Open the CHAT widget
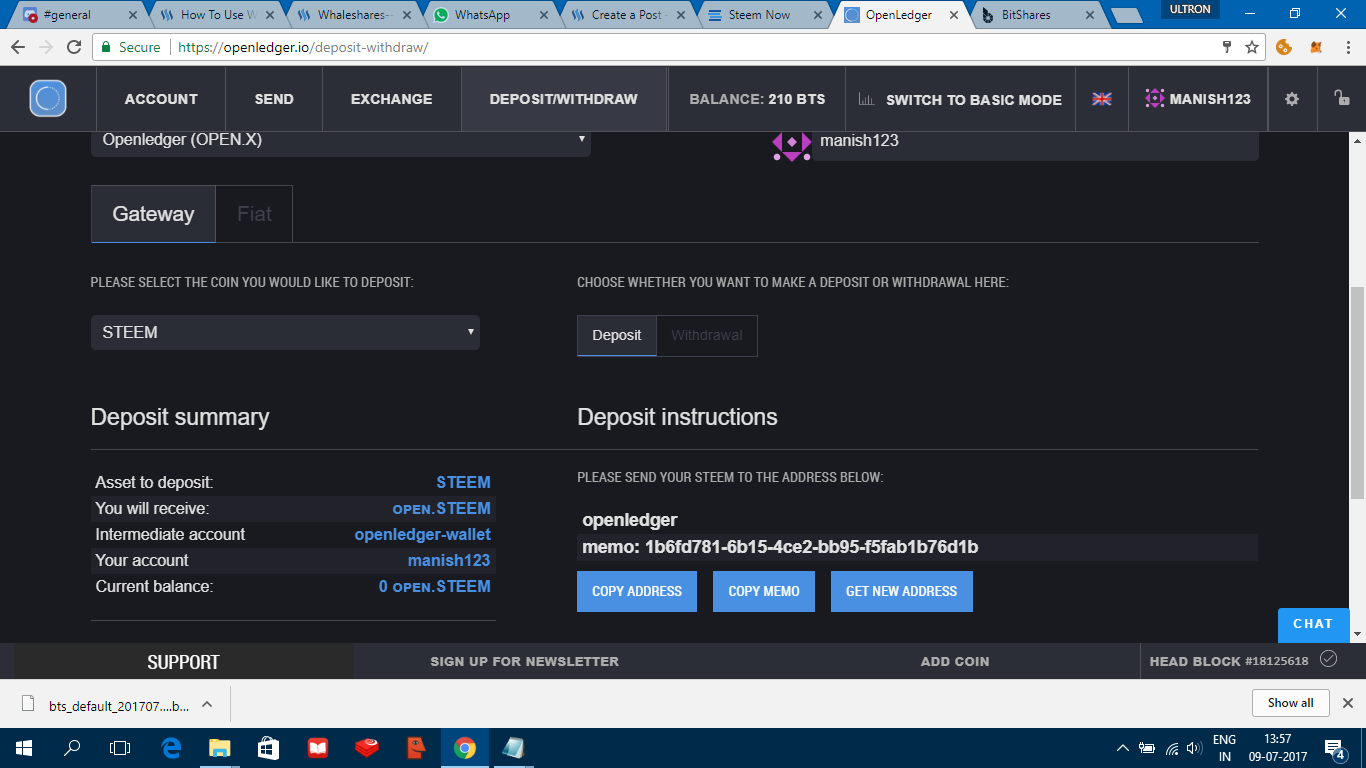Image resolution: width=1366 pixels, height=768 pixels. [x=1313, y=625]
